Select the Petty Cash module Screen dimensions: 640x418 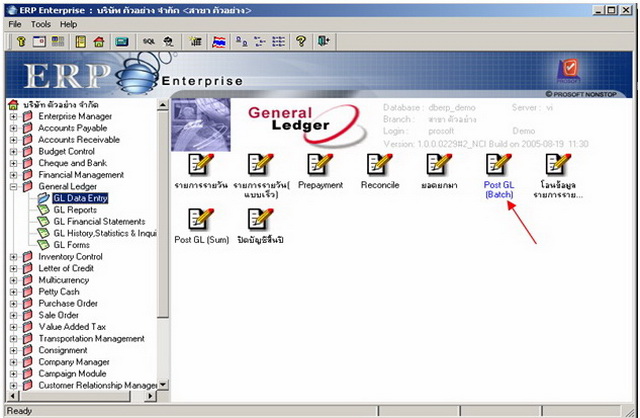pos(59,292)
